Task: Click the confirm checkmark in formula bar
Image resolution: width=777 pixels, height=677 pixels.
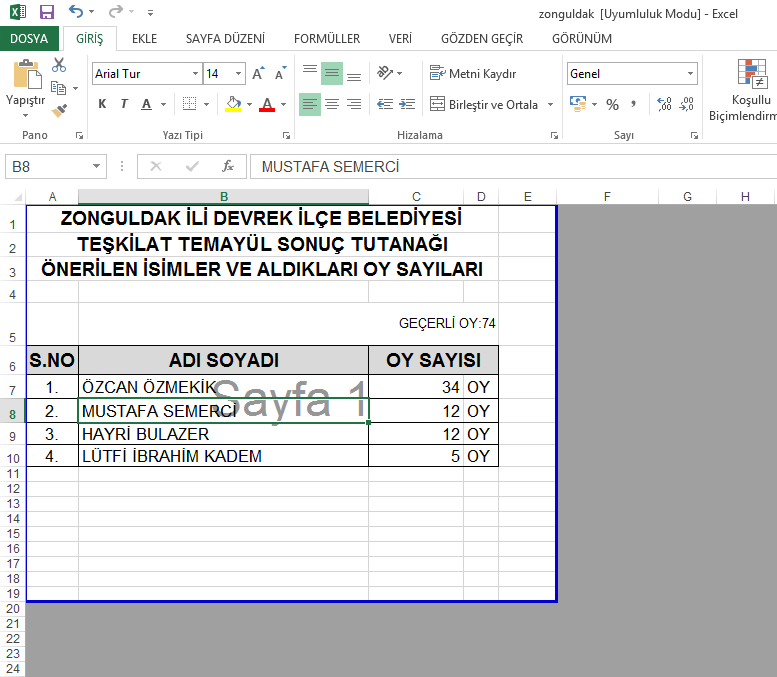Action: click(192, 166)
